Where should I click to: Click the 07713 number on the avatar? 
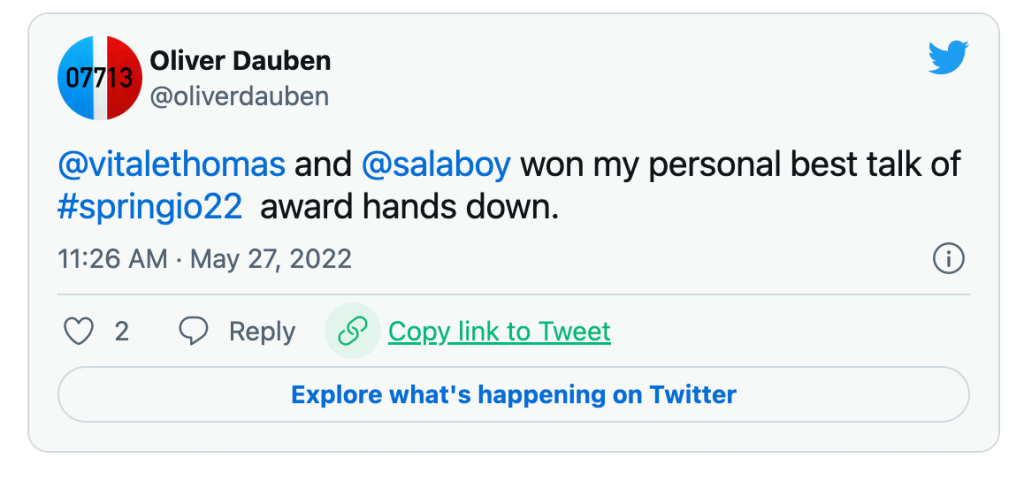[100, 78]
